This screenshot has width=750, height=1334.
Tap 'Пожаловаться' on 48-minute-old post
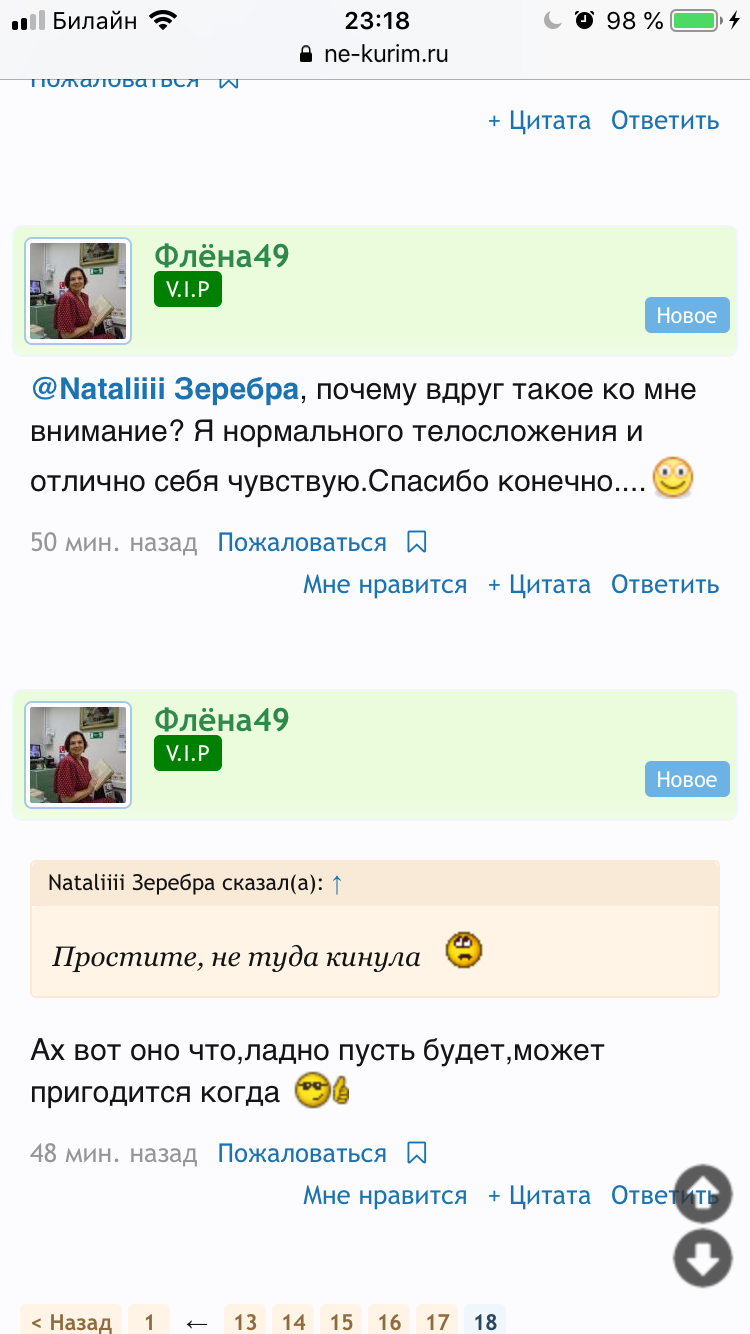tap(302, 1153)
